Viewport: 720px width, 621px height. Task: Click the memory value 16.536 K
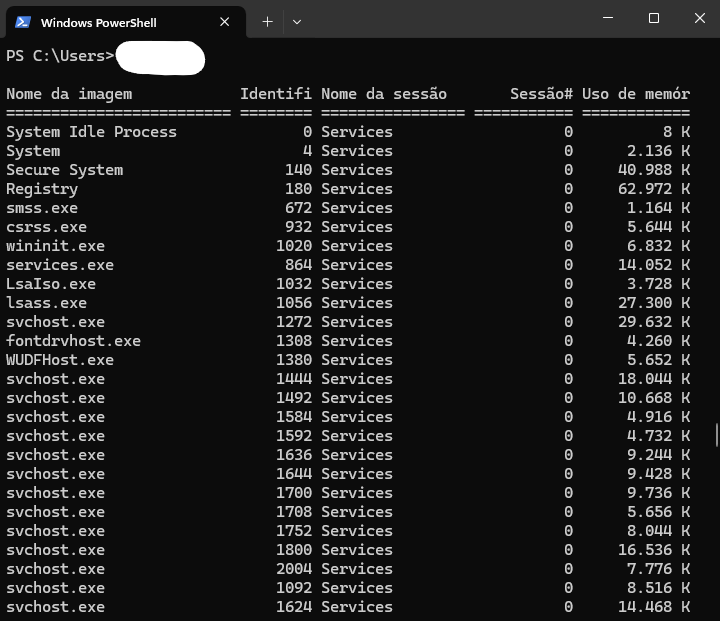tap(654, 550)
